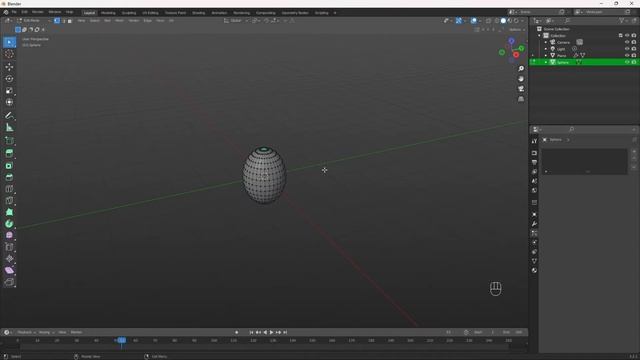Select the Scale tool
Screen dimensions: 640x360
(x=9, y=90)
